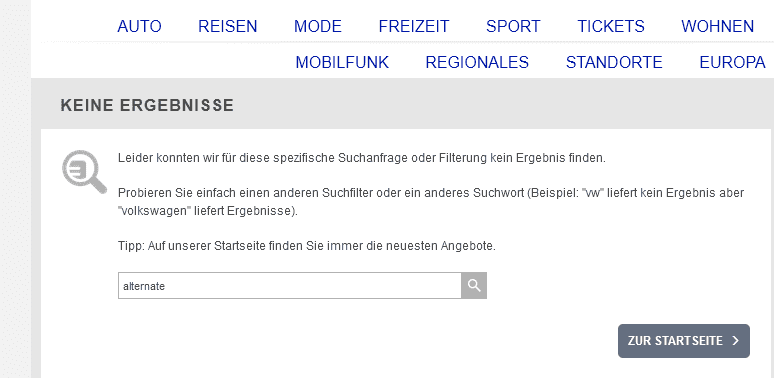The image size is (774, 378).
Task: Click the chevron arrow inside Zur Startseite
Action: coord(735,340)
